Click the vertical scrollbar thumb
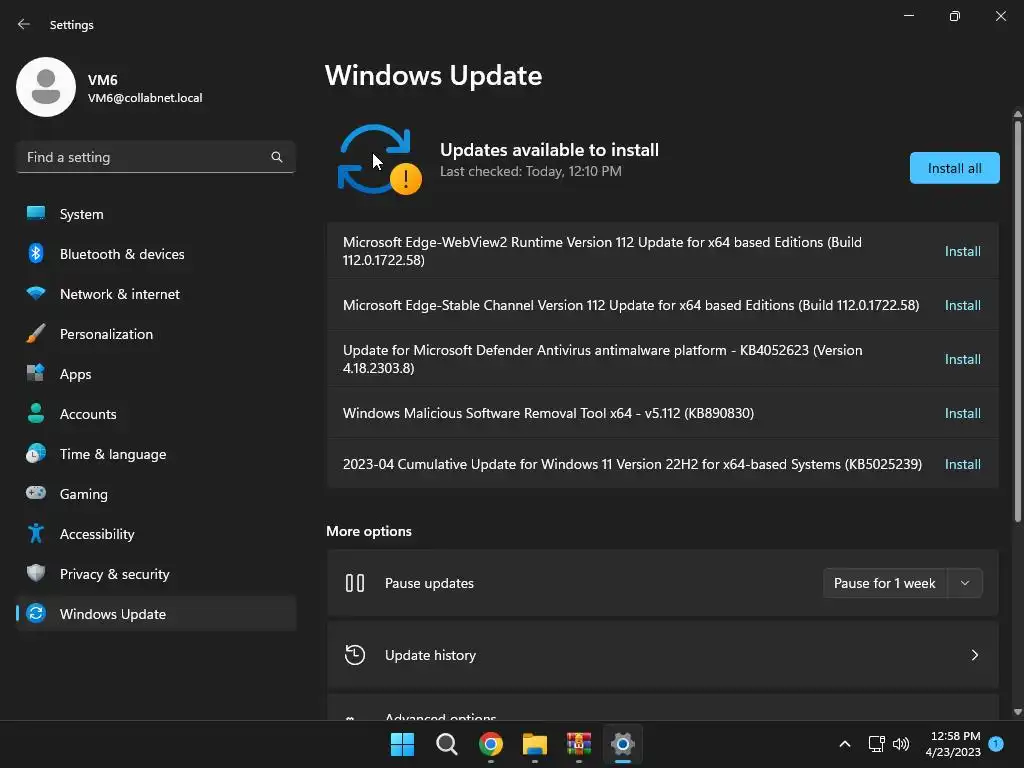Image resolution: width=1024 pixels, height=768 pixels. [1017, 320]
